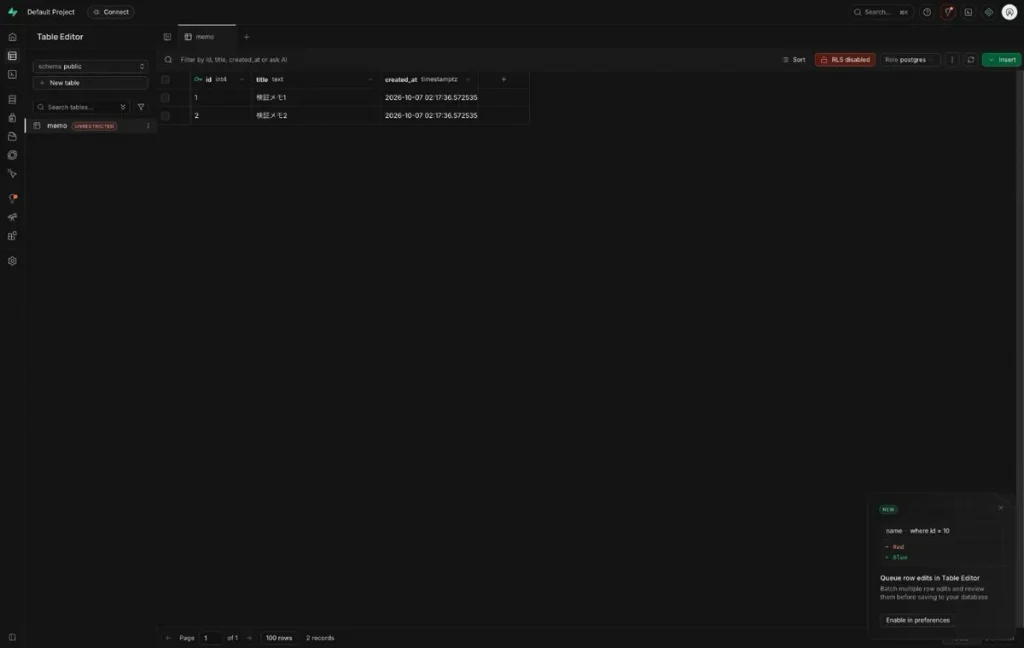The image size is (1024, 648).
Task: Open the Realtime cursor icon
Action: [x=12, y=174]
